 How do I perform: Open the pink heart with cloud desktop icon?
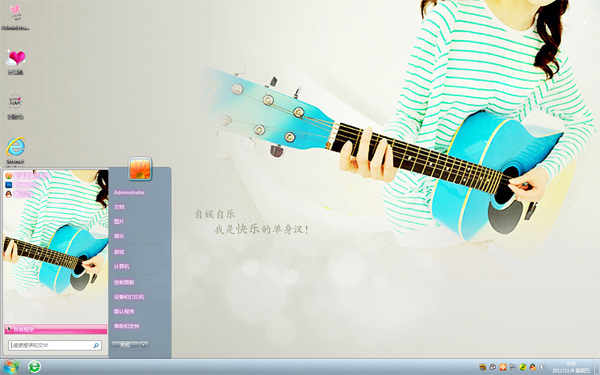pyautogui.click(x=16, y=61)
